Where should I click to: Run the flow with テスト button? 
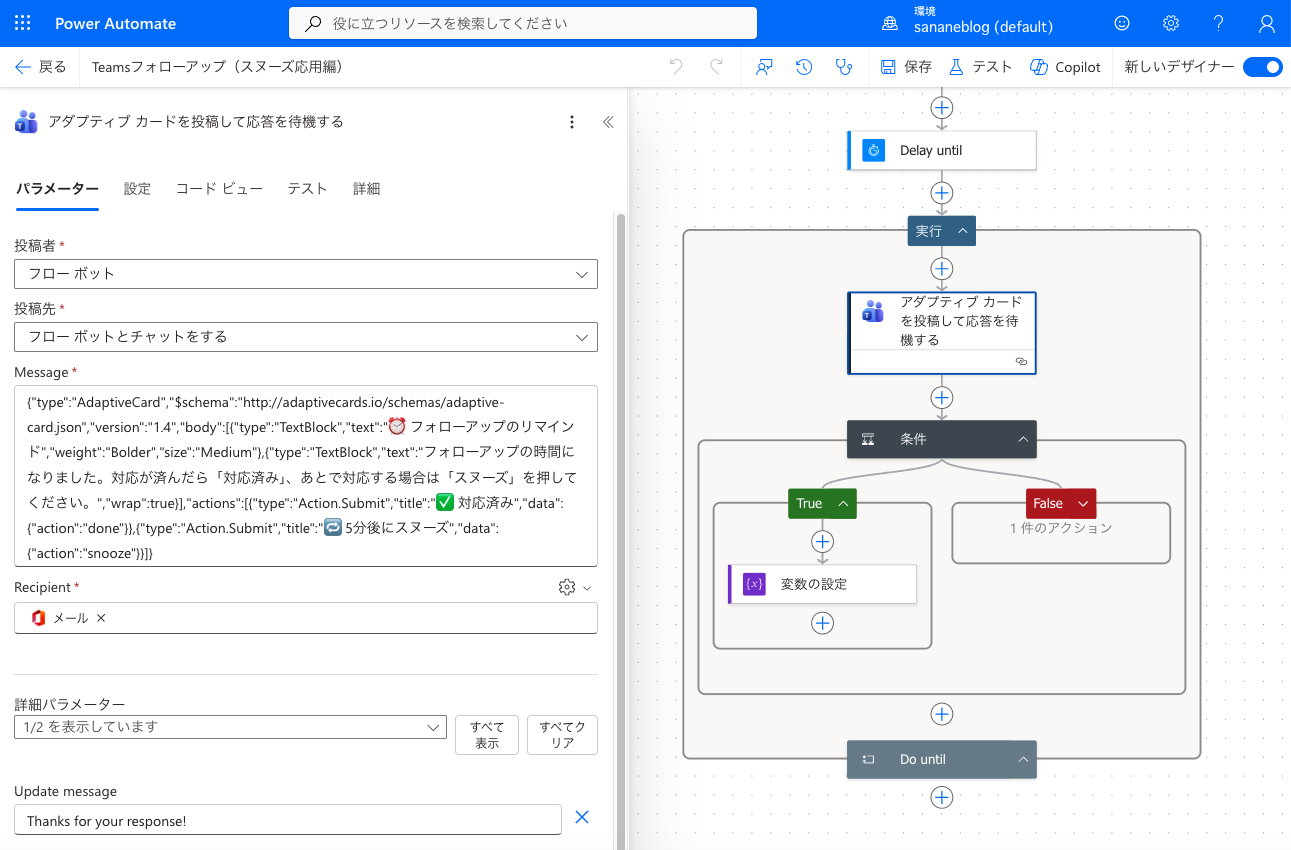point(981,67)
